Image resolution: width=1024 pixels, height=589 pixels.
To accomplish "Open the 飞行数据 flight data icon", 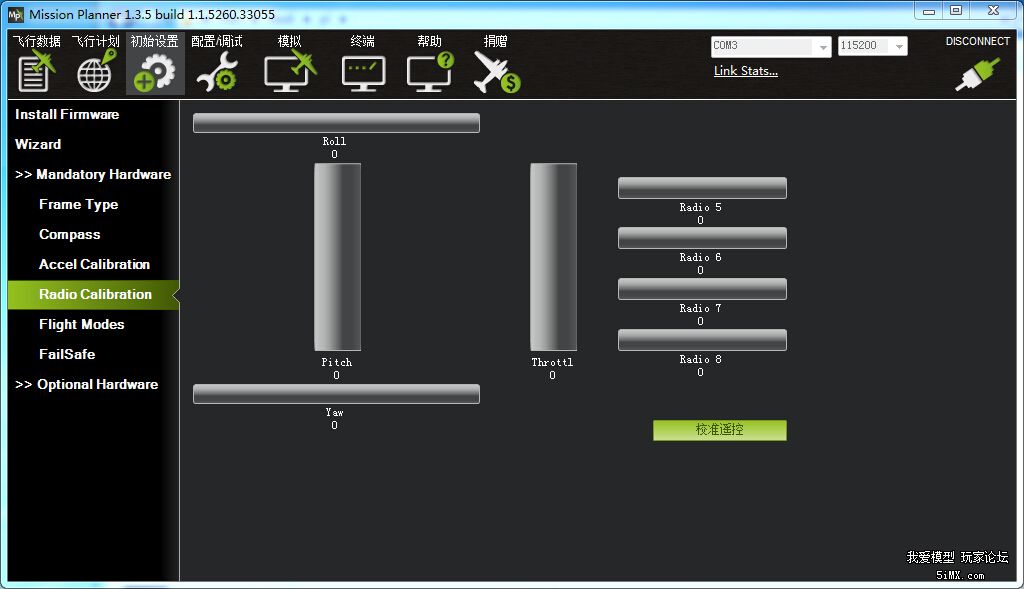I will (x=36, y=72).
